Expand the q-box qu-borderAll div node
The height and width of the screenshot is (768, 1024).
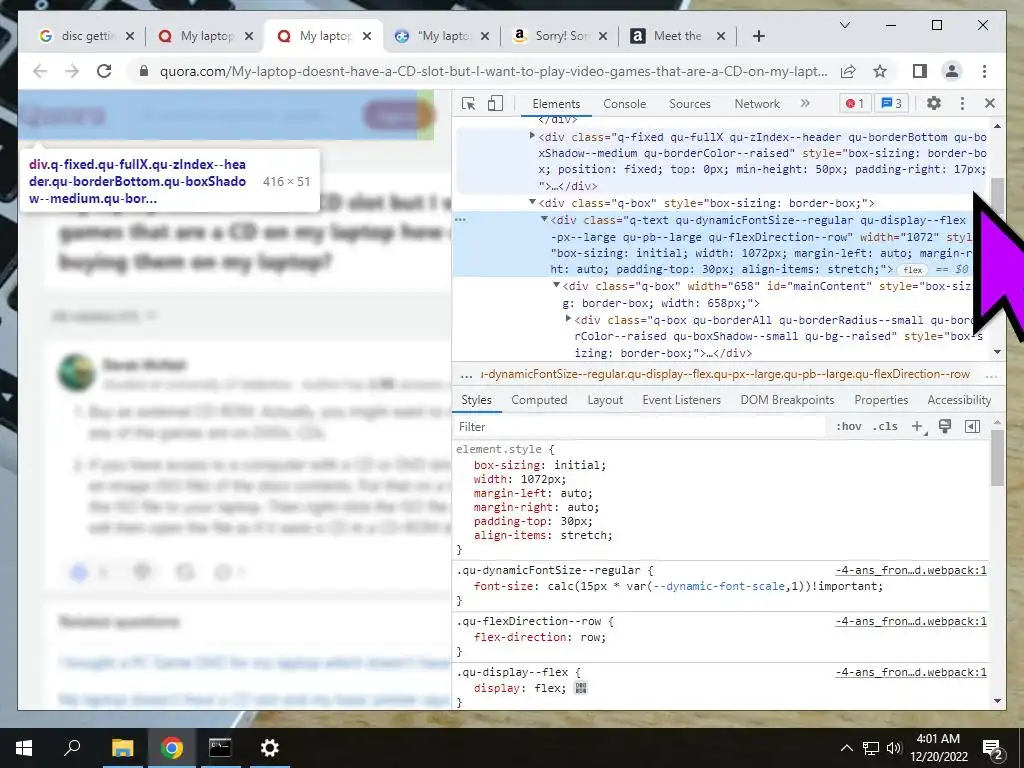click(x=568, y=319)
